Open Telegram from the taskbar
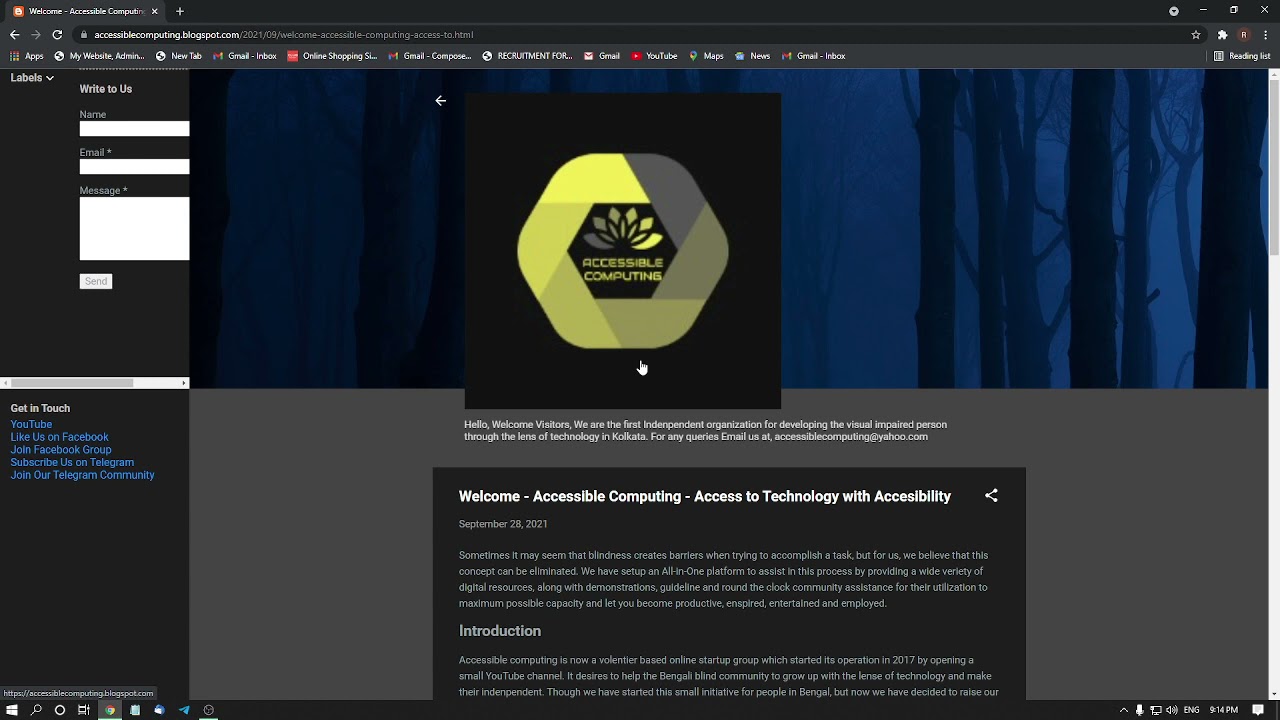 [x=184, y=710]
